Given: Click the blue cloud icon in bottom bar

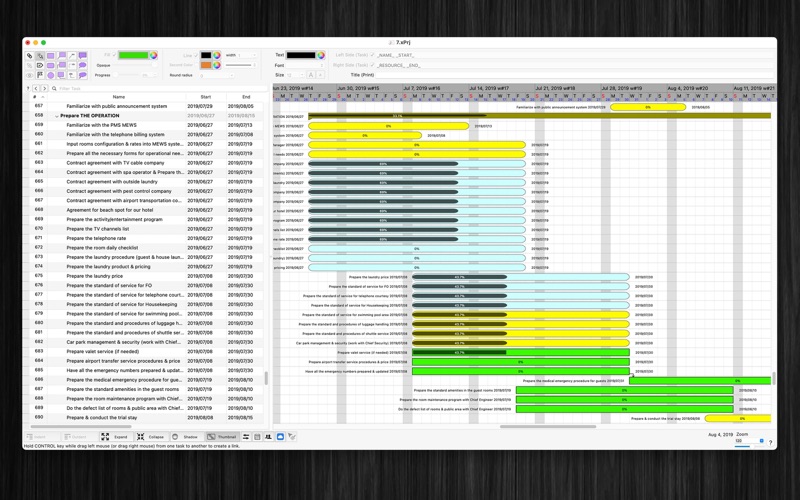Looking at the screenshot, I should 280,437.
